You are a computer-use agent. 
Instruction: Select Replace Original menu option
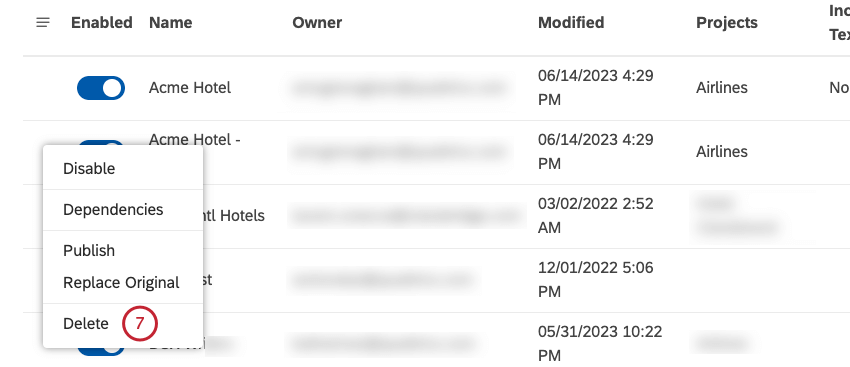pos(123,283)
